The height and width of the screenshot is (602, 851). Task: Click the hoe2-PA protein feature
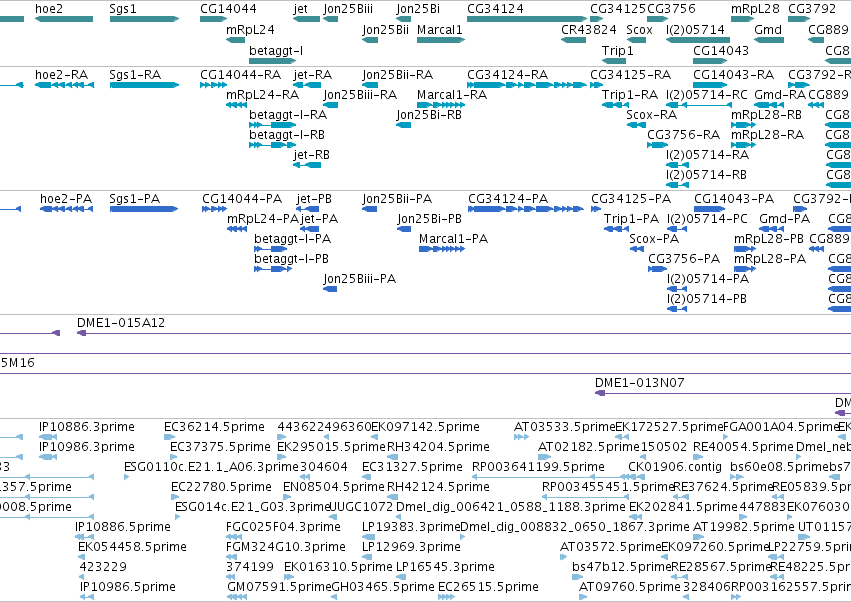[66, 209]
